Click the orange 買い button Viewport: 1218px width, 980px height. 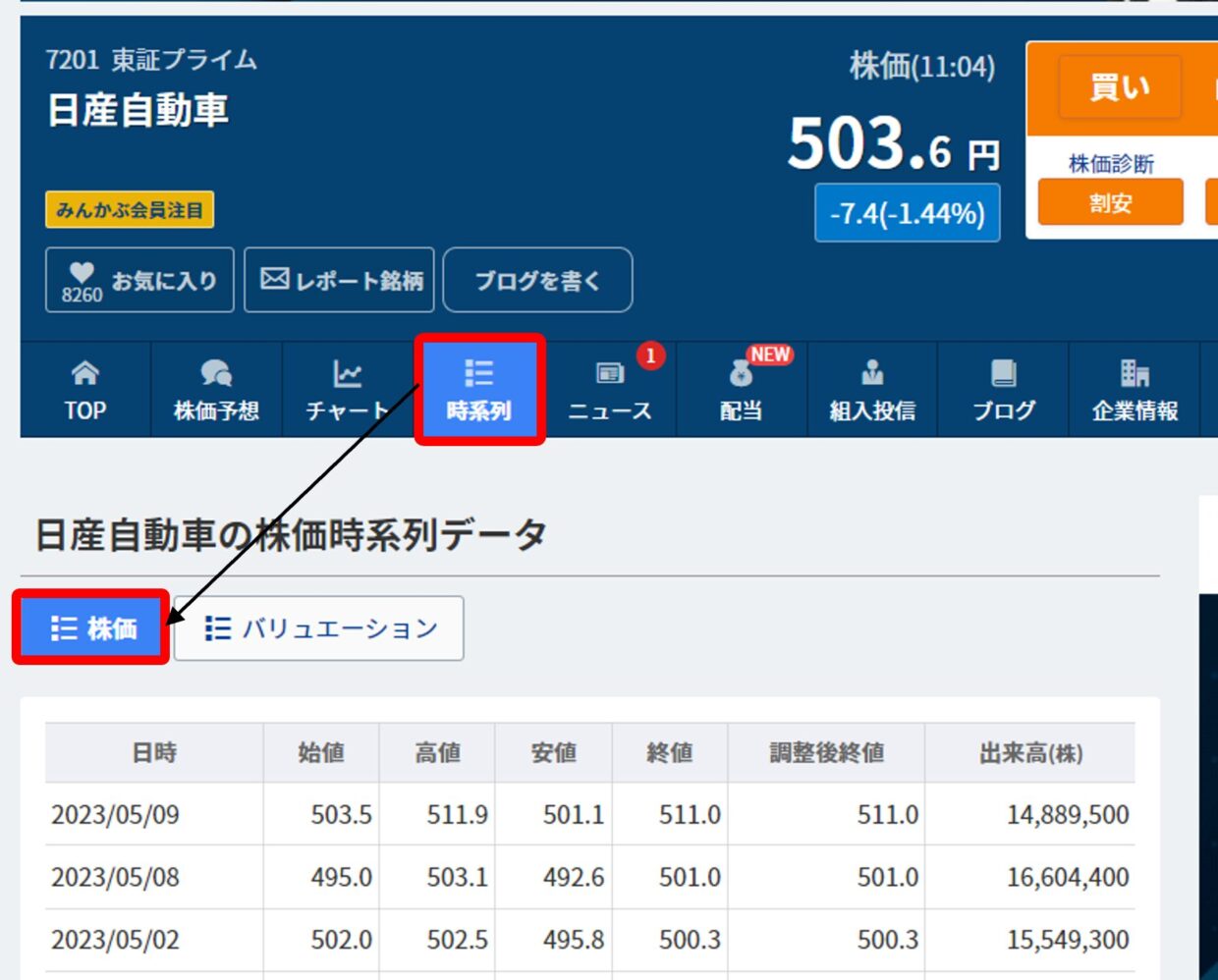click(x=1120, y=87)
